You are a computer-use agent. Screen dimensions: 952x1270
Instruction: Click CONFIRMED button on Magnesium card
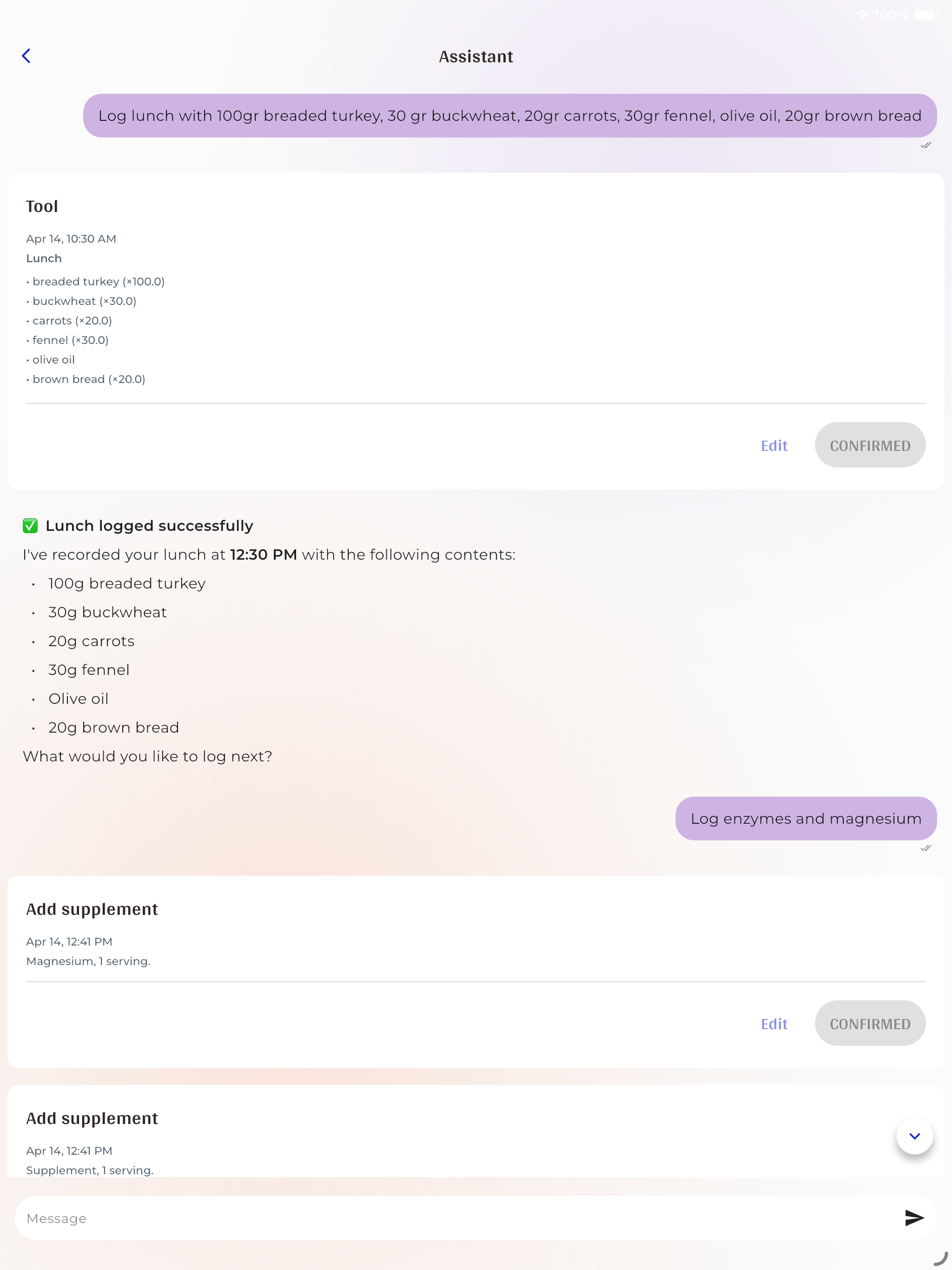click(870, 1023)
